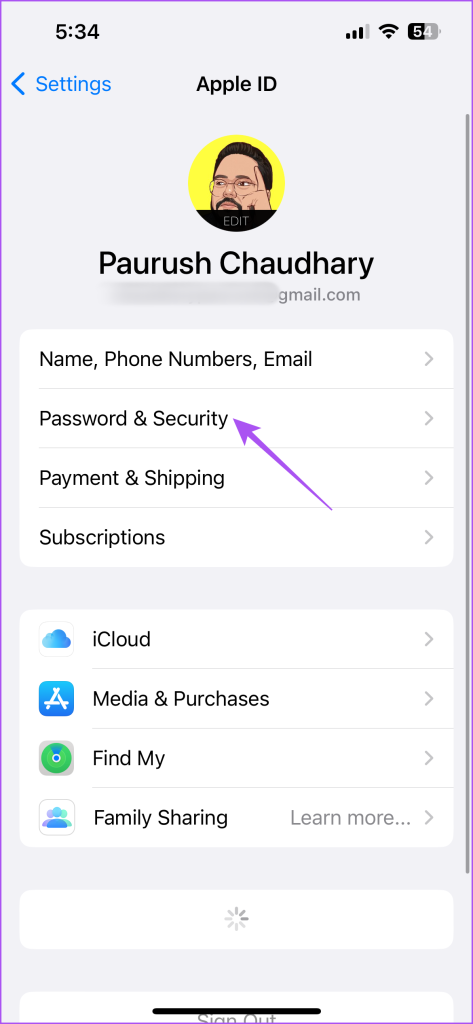
Task: Expand the Password & Security chevron
Action: tap(429, 418)
